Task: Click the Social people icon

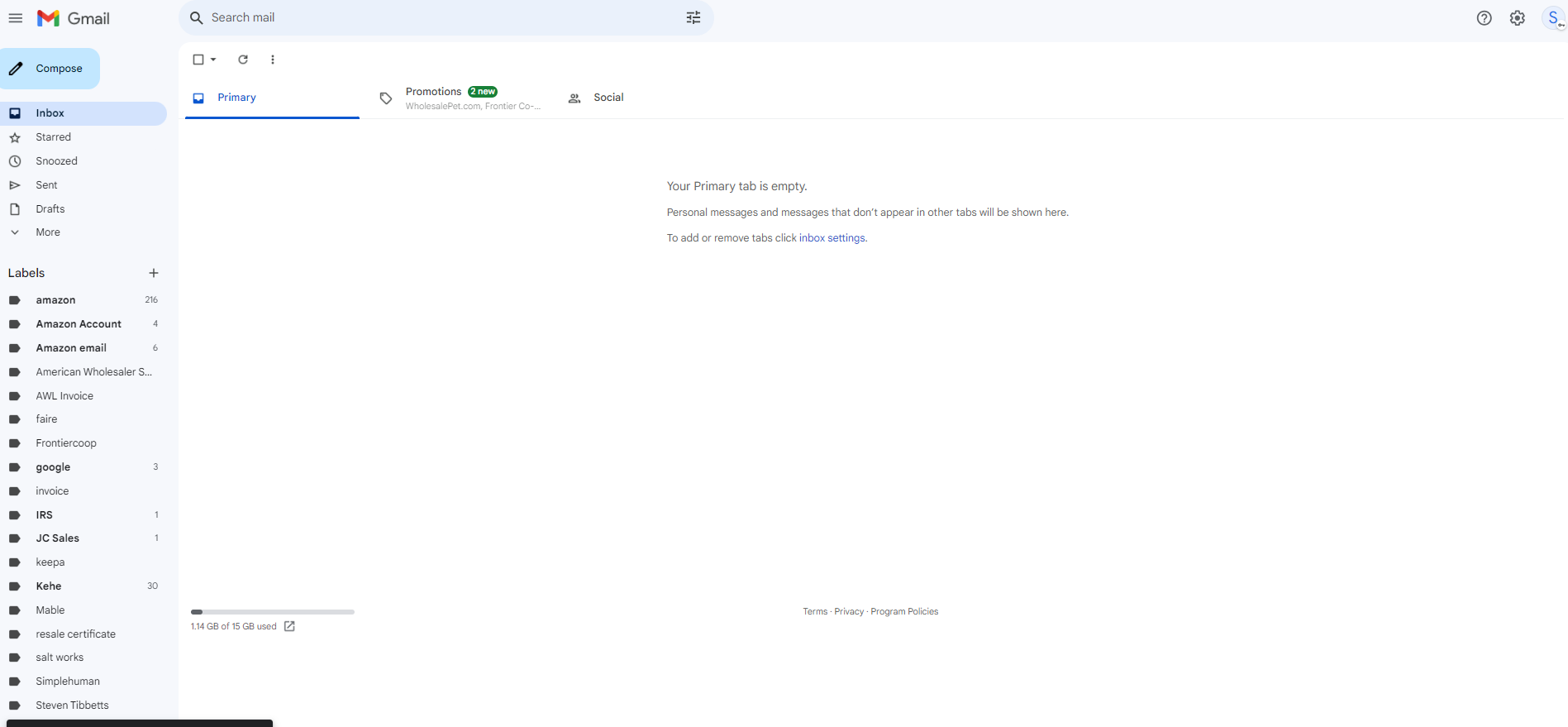Action: point(574,98)
